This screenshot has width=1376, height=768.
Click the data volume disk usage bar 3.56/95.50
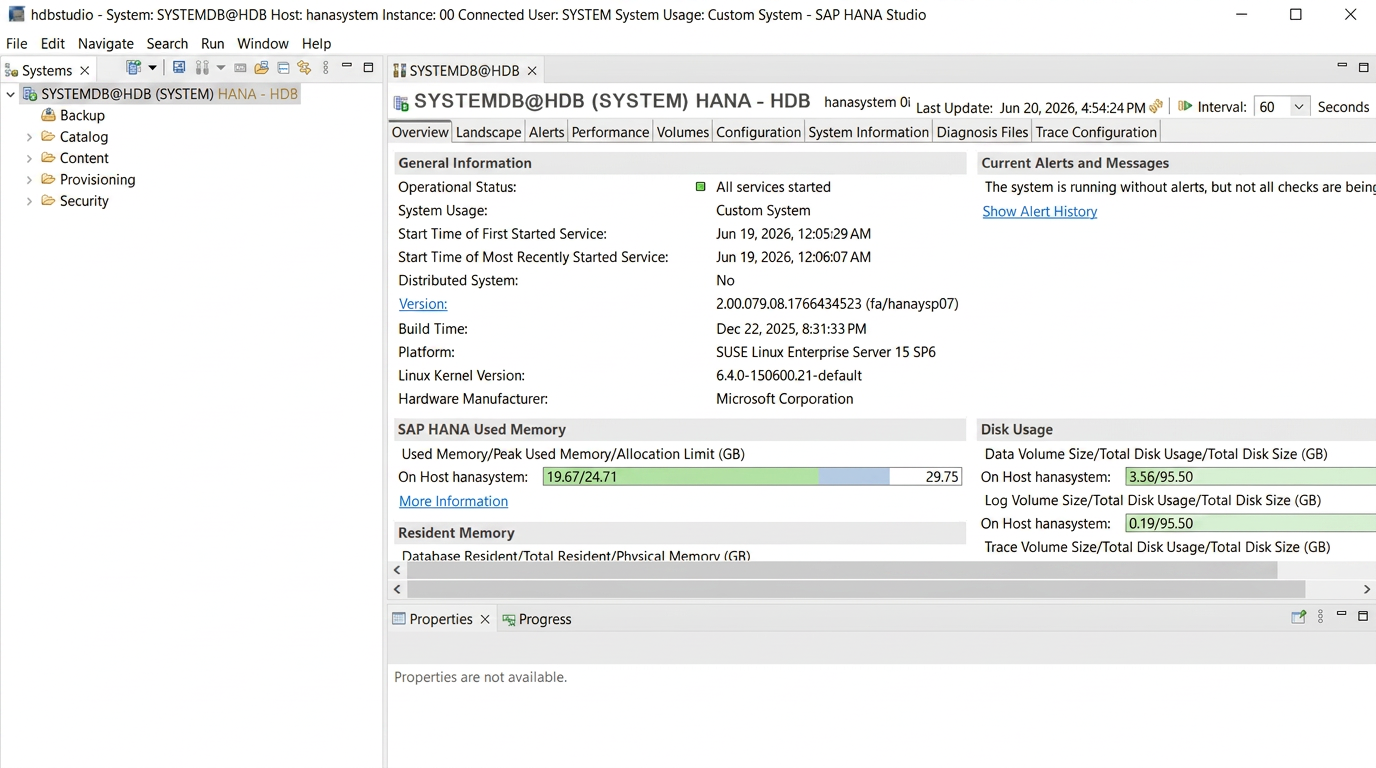click(1250, 477)
